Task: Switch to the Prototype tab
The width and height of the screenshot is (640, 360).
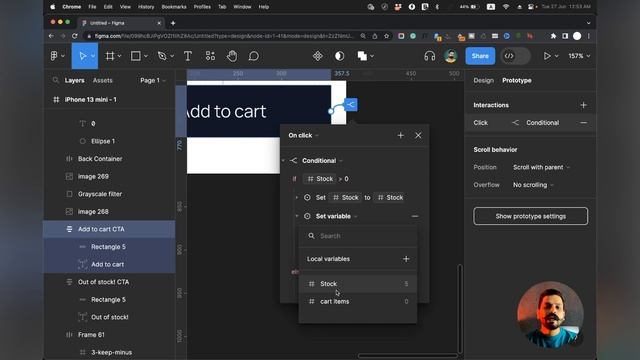Action: coord(517,80)
